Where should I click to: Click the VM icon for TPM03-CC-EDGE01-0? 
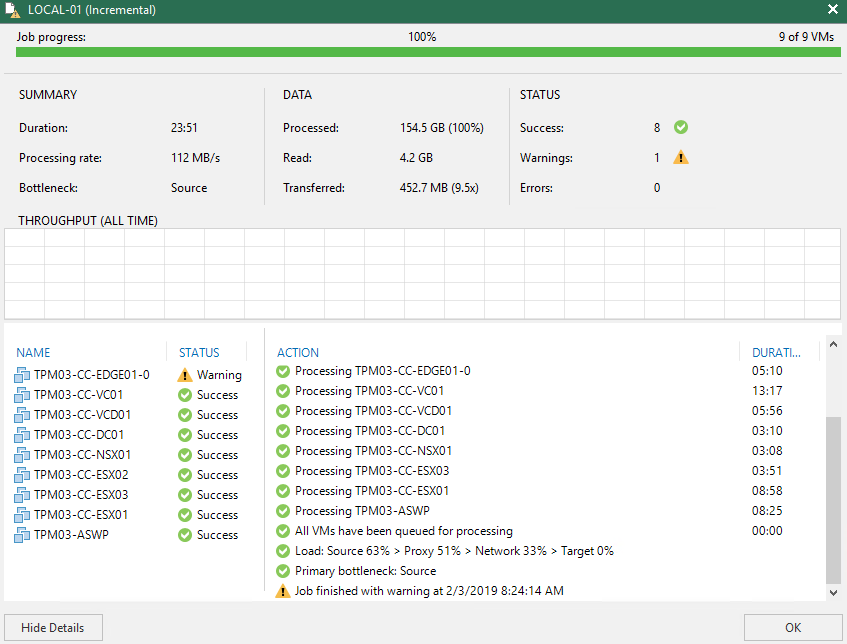point(22,375)
